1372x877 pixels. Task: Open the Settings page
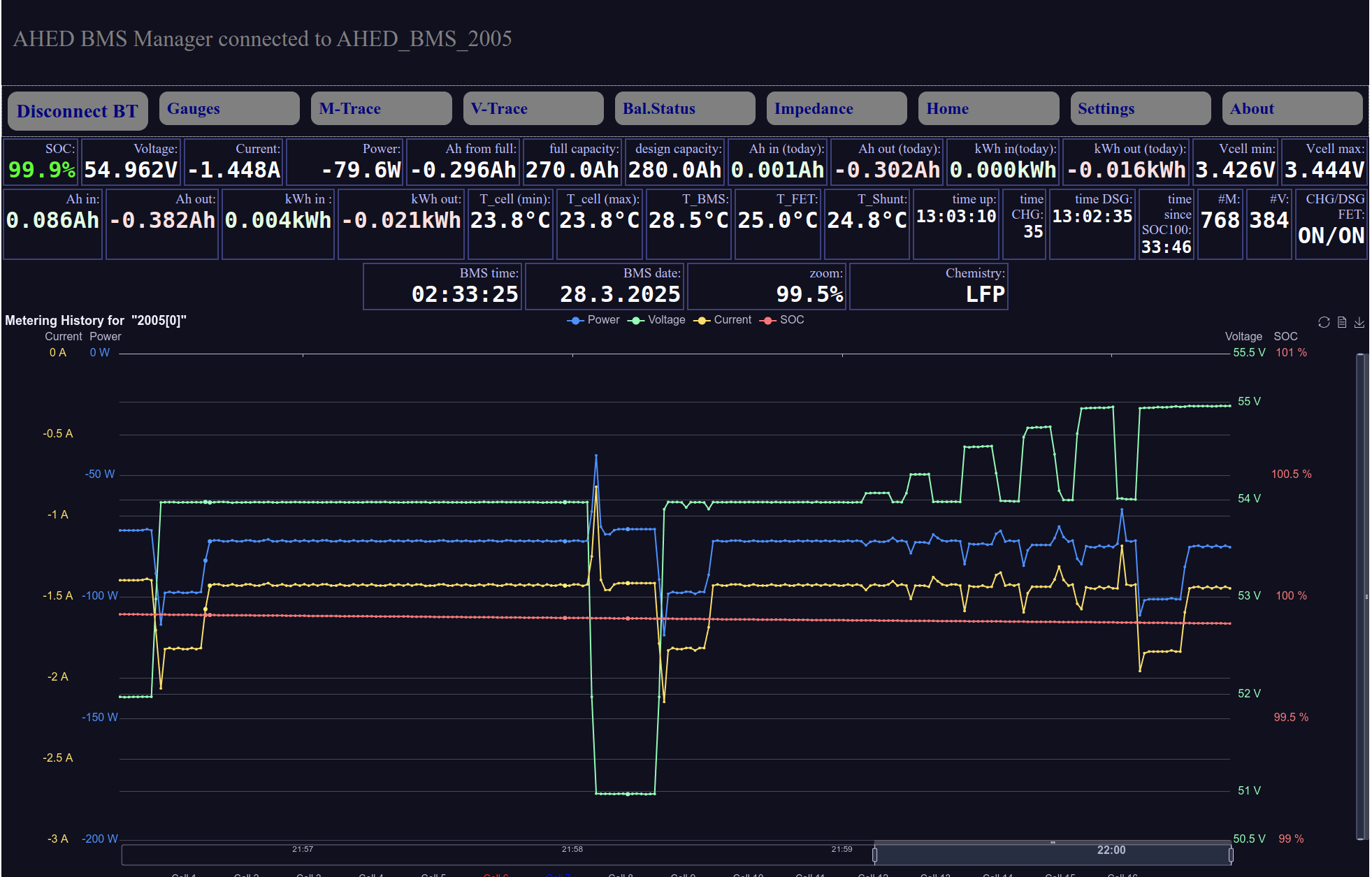tap(1140, 109)
